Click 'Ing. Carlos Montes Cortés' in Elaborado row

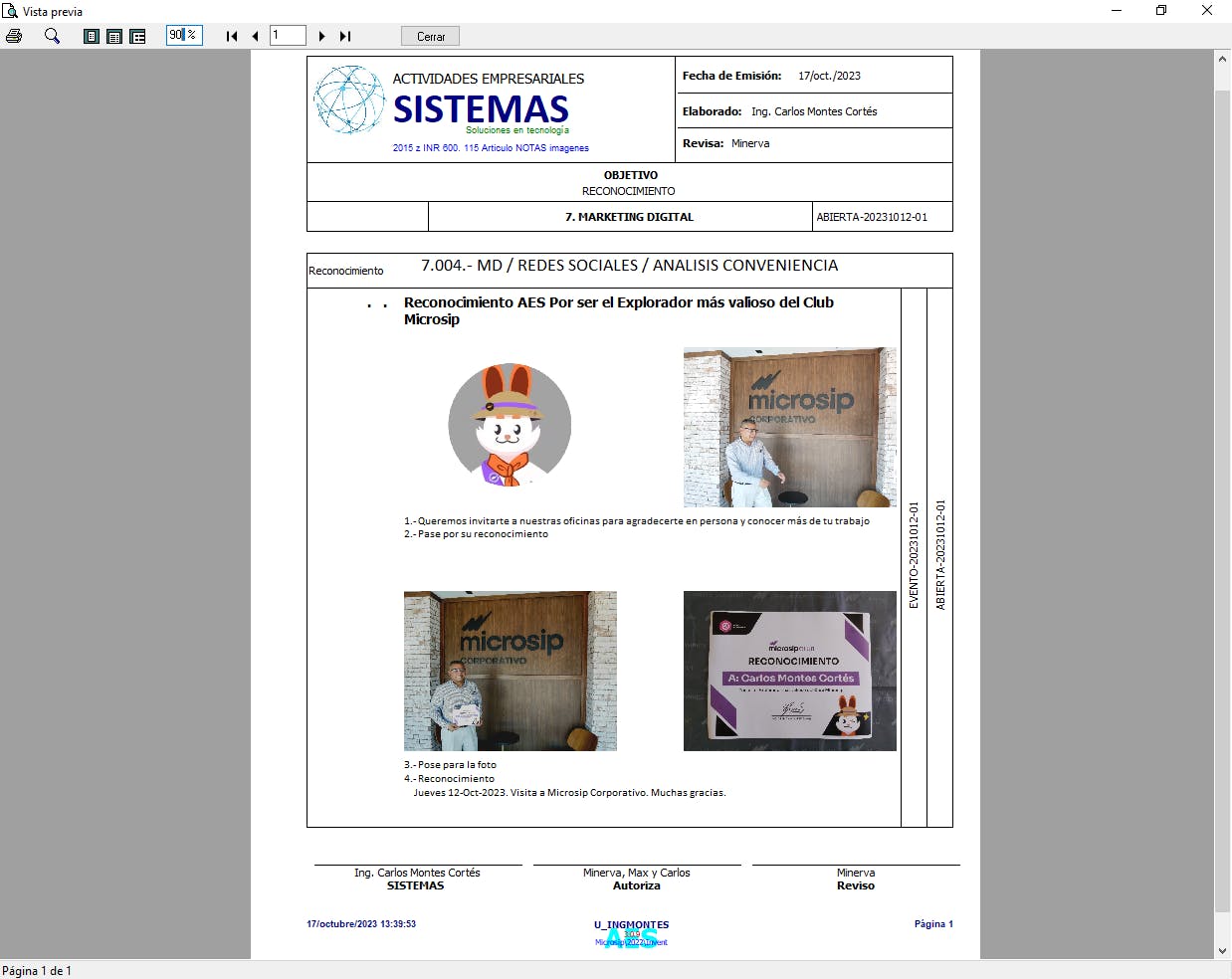[814, 111]
